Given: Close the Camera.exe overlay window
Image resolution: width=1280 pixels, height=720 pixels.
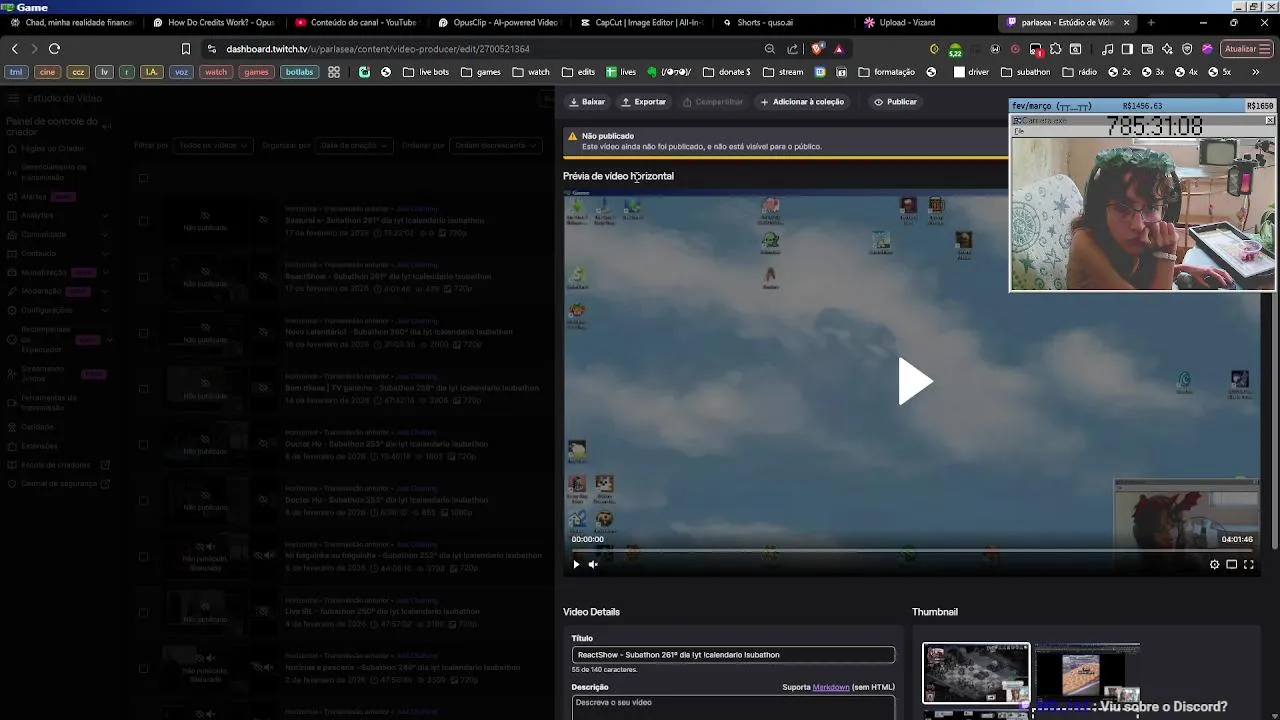Looking at the screenshot, I should (1270, 120).
